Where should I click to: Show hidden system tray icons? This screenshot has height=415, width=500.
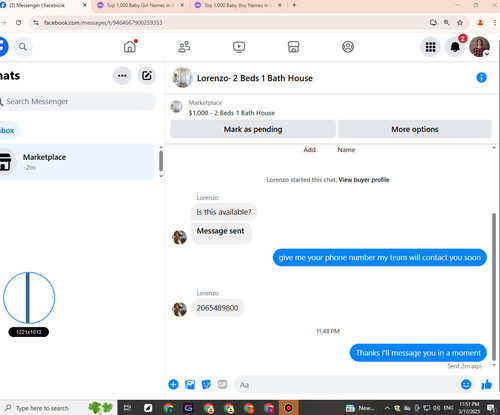point(387,408)
